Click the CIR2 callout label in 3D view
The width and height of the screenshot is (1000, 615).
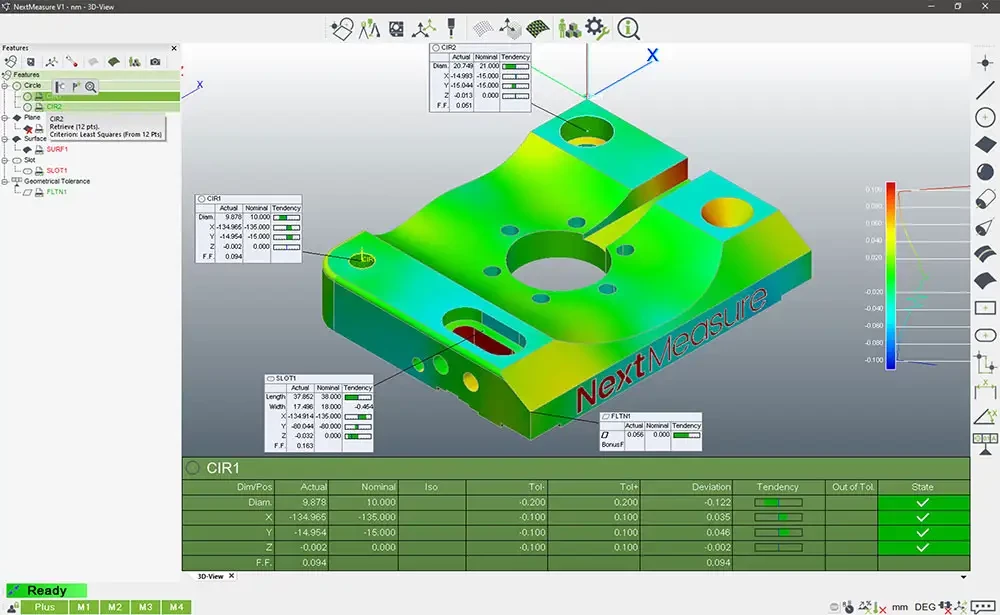pyautogui.click(x=449, y=47)
